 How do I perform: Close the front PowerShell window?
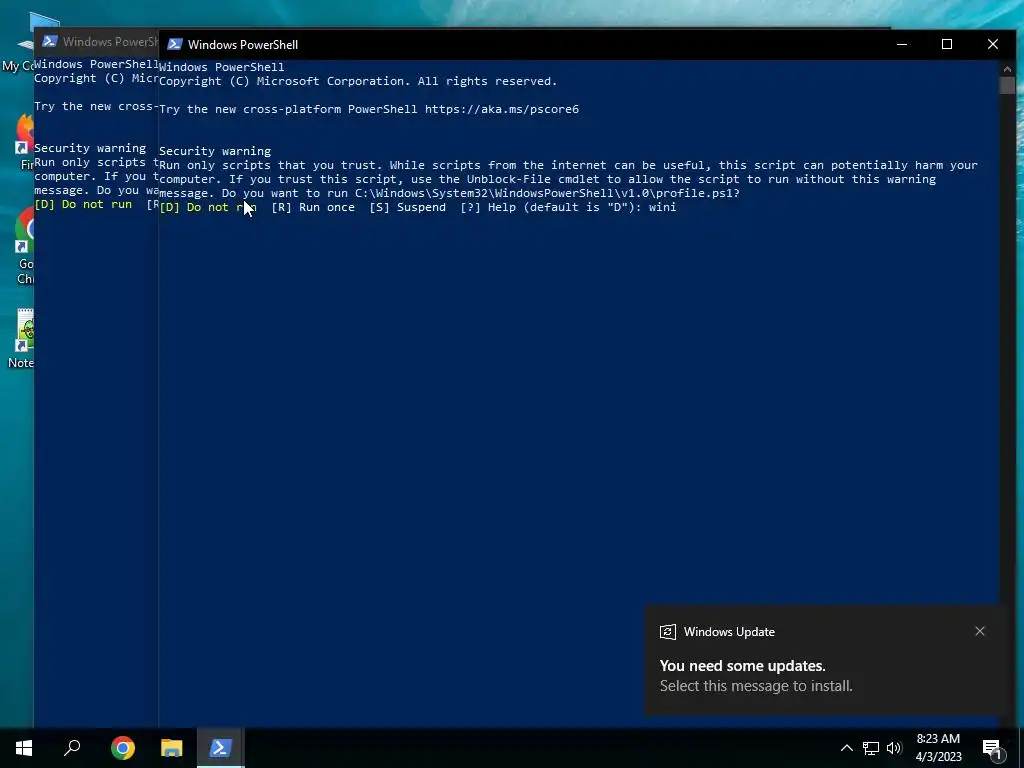[993, 44]
